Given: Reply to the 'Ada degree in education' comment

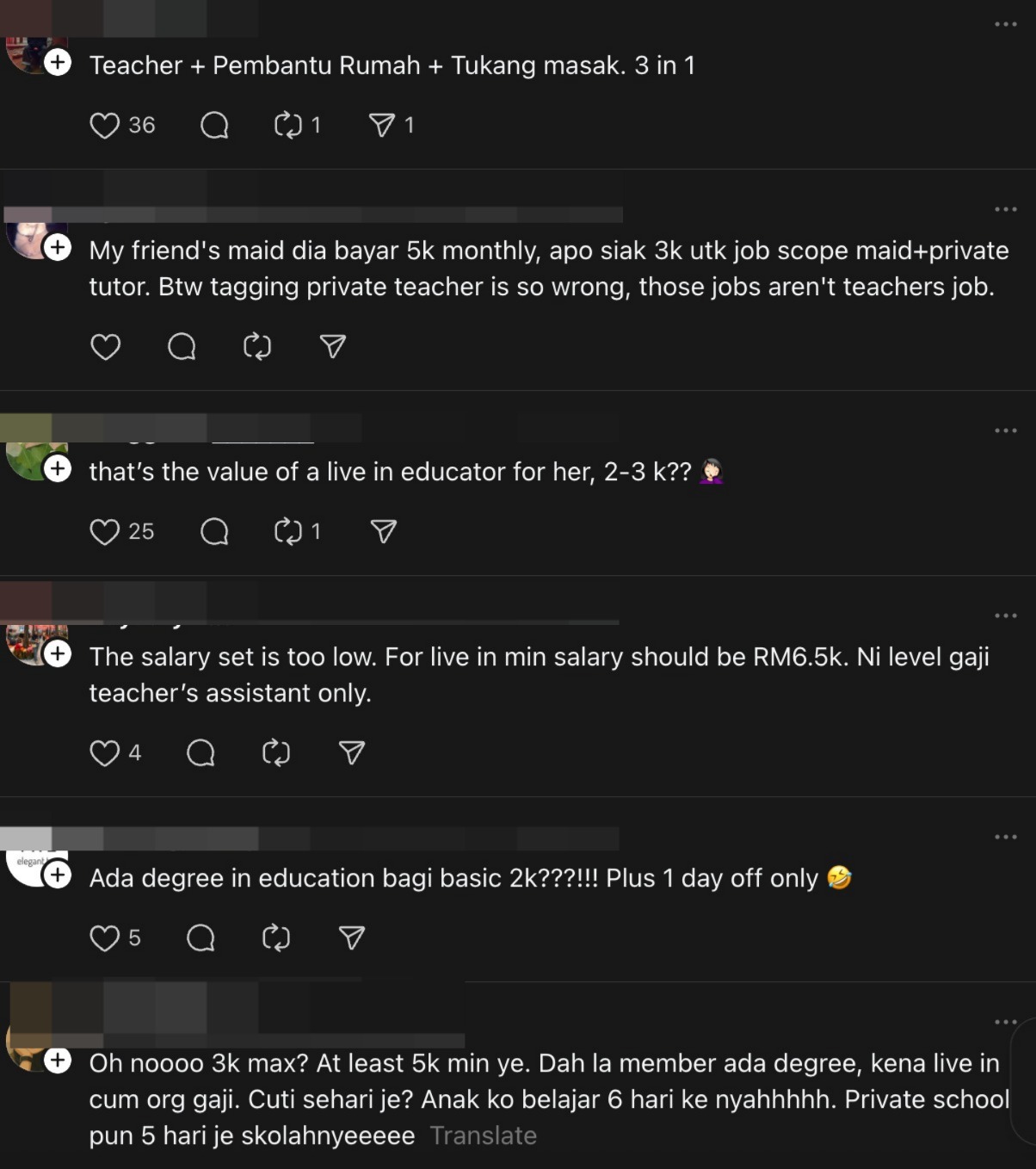Looking at the screenshot, I should tap(200, 938).
